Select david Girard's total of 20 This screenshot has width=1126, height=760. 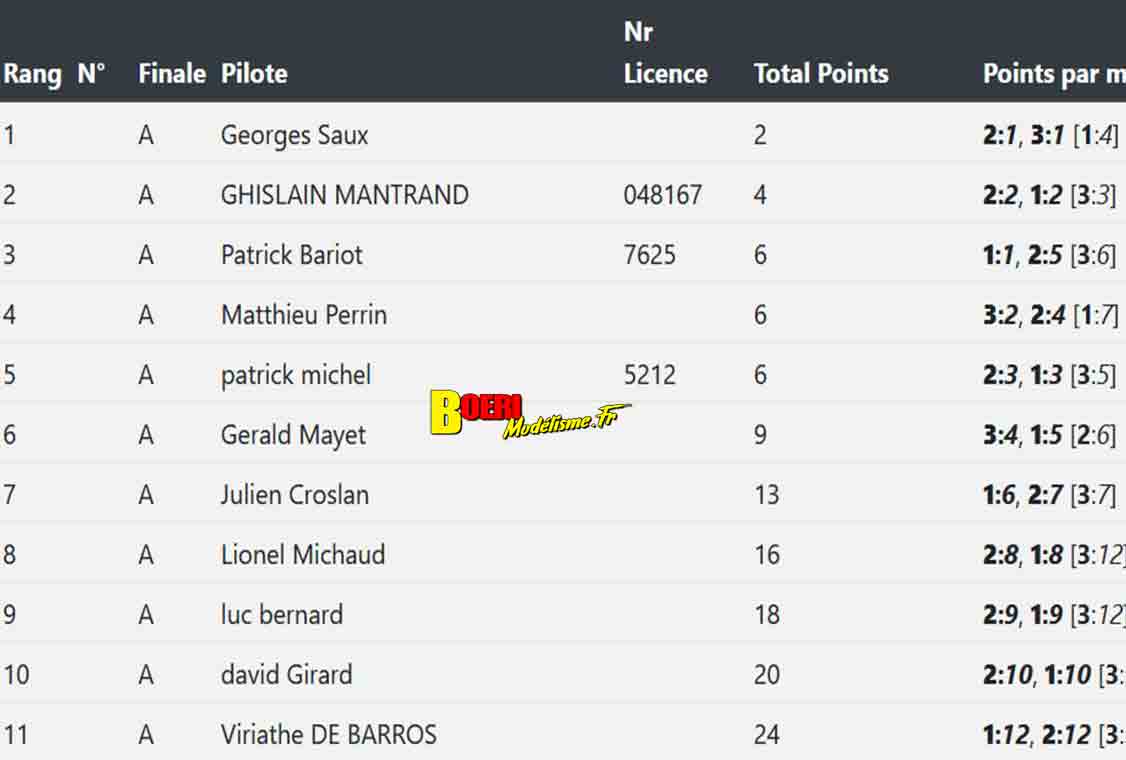click(x=766, y=675)
